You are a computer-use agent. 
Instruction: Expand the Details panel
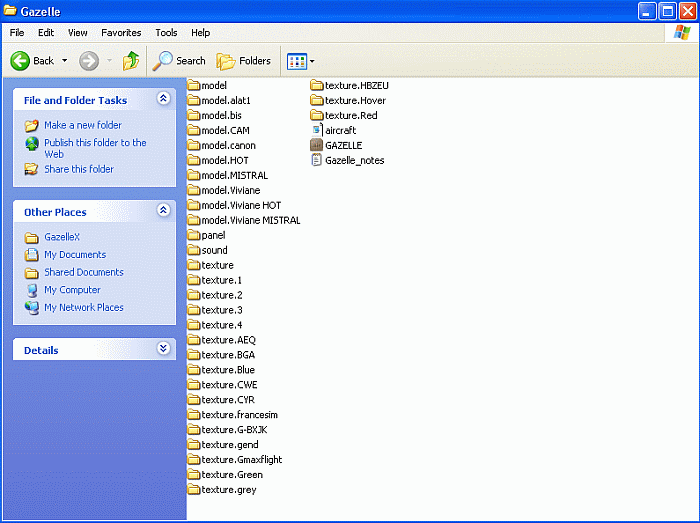point(163,348)
